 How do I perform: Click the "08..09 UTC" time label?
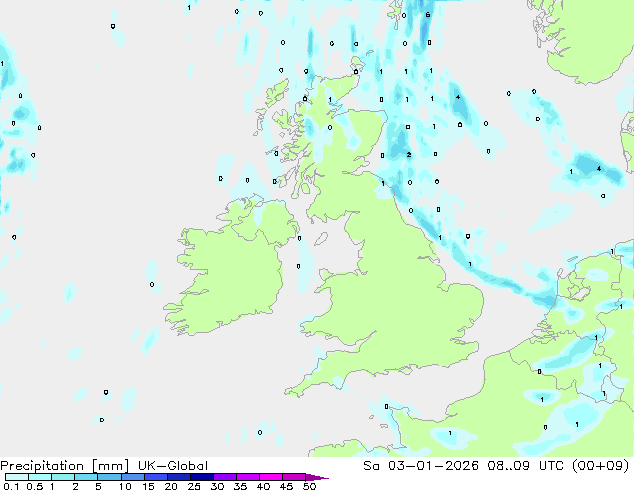click(527, 466)
